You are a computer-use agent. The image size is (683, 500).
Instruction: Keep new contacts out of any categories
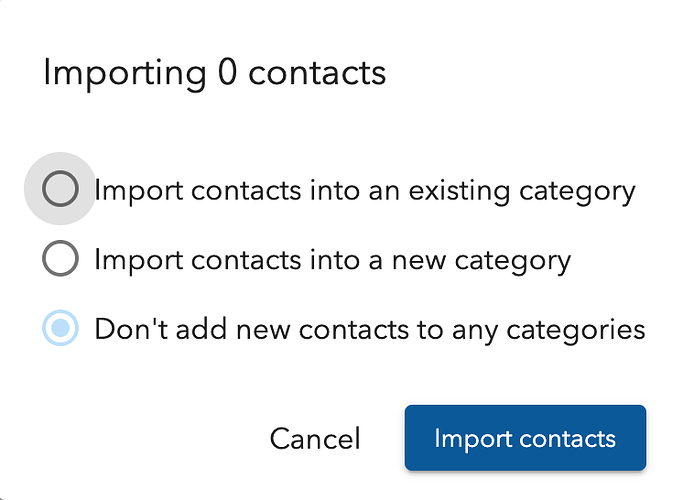coord(60,328)
